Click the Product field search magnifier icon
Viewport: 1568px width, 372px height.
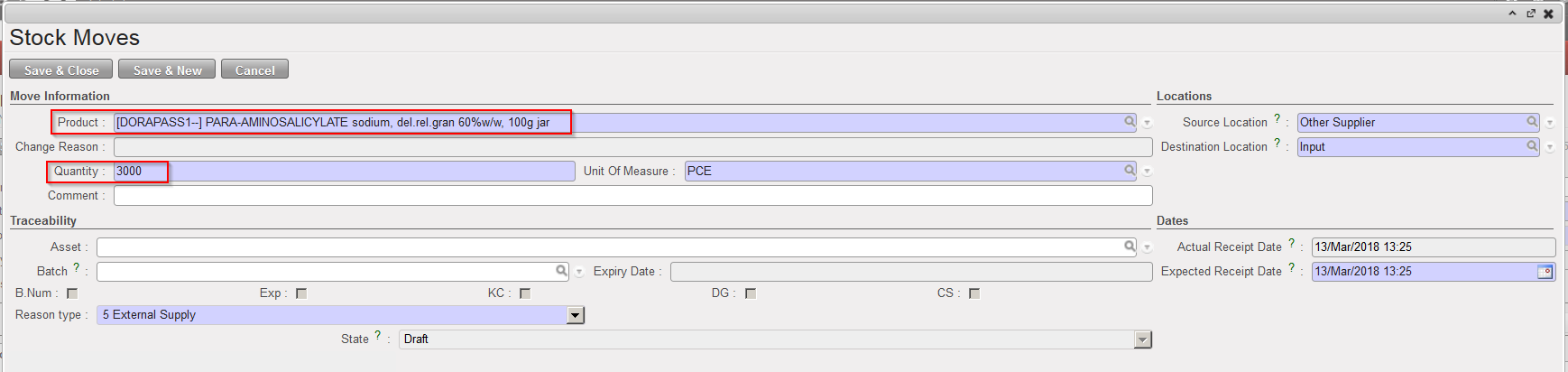click(1129, 121)
